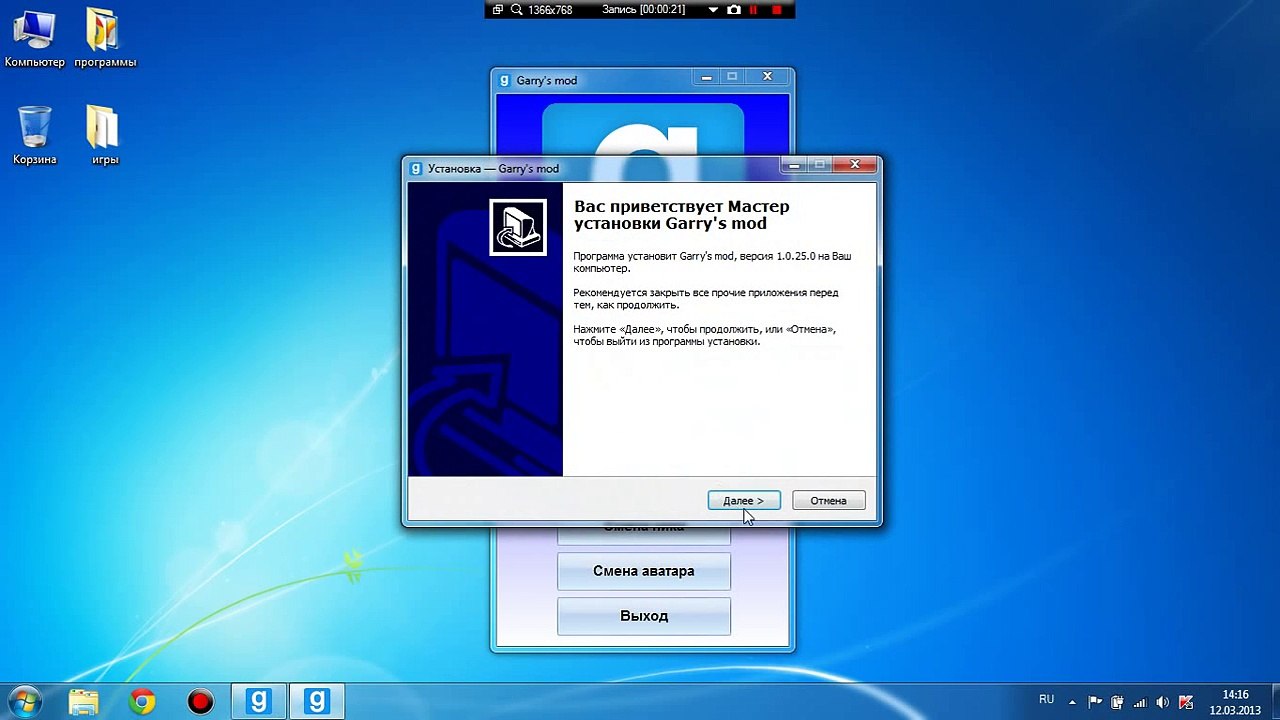
Task: Open the Action Center flag icon
Action: tap(1095, 702)
